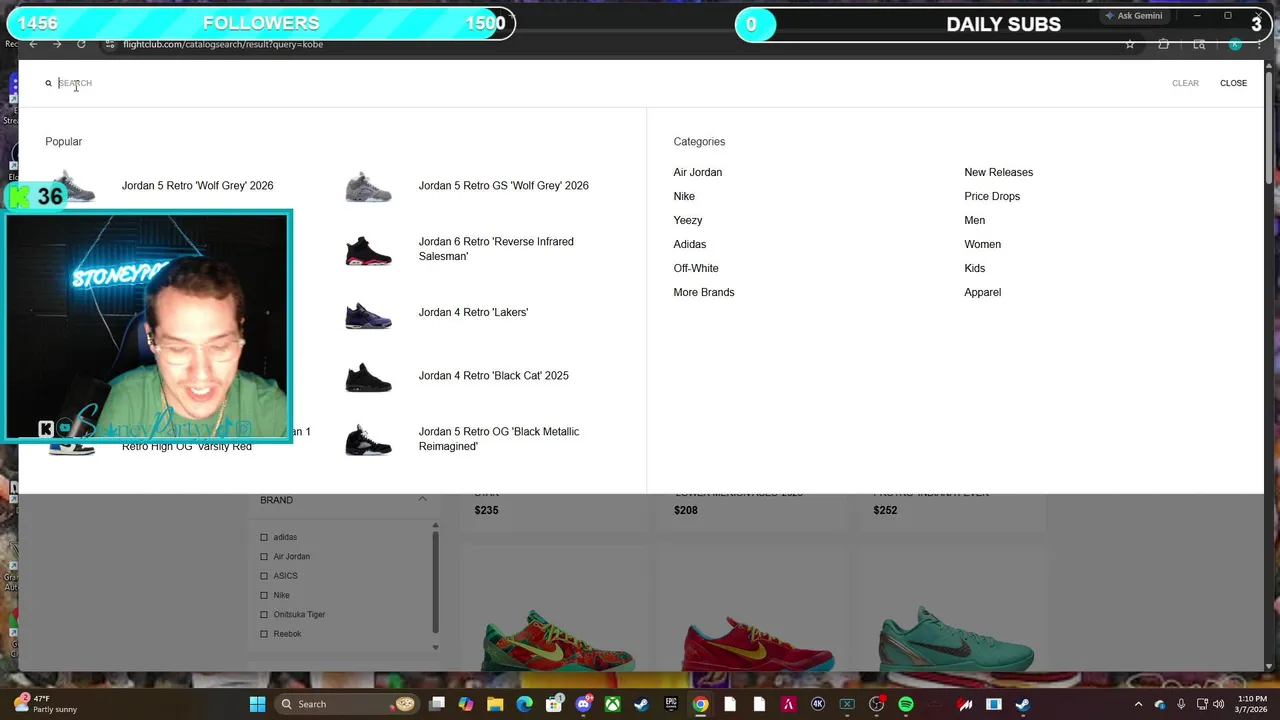Browse the Air Jordan category

[697, 172]
